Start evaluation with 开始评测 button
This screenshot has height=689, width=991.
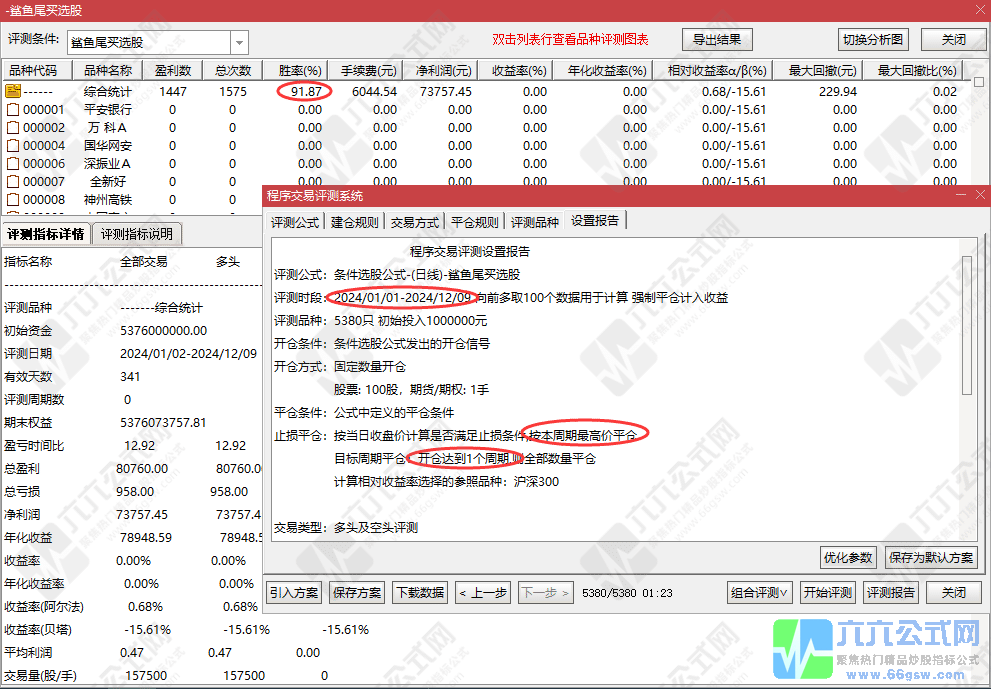(x=826, y=592)
